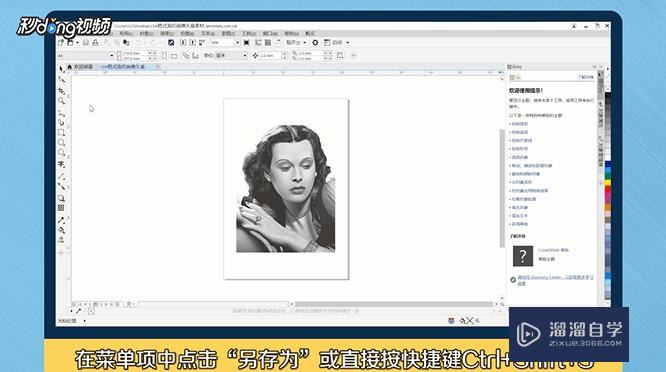This screenshot has height=372, width=666.
Task: Select the Interactive Fill tool
Action: [x=61, y=230]
